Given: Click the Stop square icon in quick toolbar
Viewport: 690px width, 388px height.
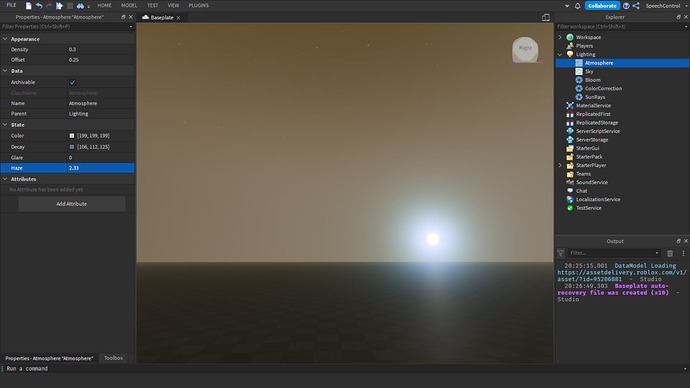Looking at the screenshot, I should point(70,6).
